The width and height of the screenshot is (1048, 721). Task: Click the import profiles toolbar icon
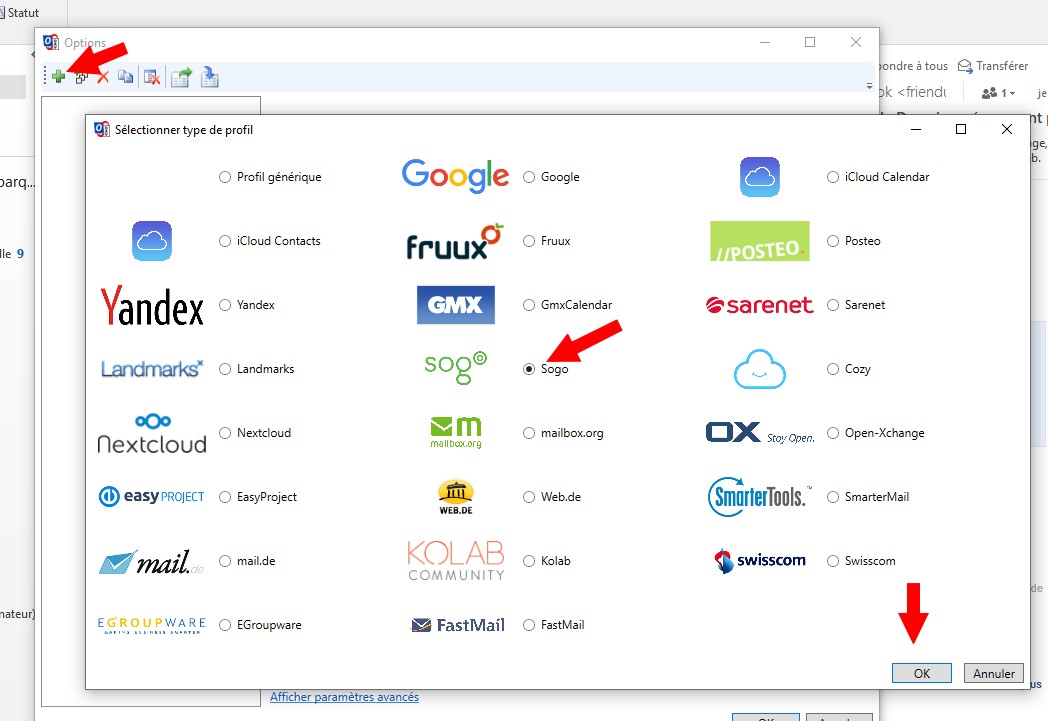210,77
